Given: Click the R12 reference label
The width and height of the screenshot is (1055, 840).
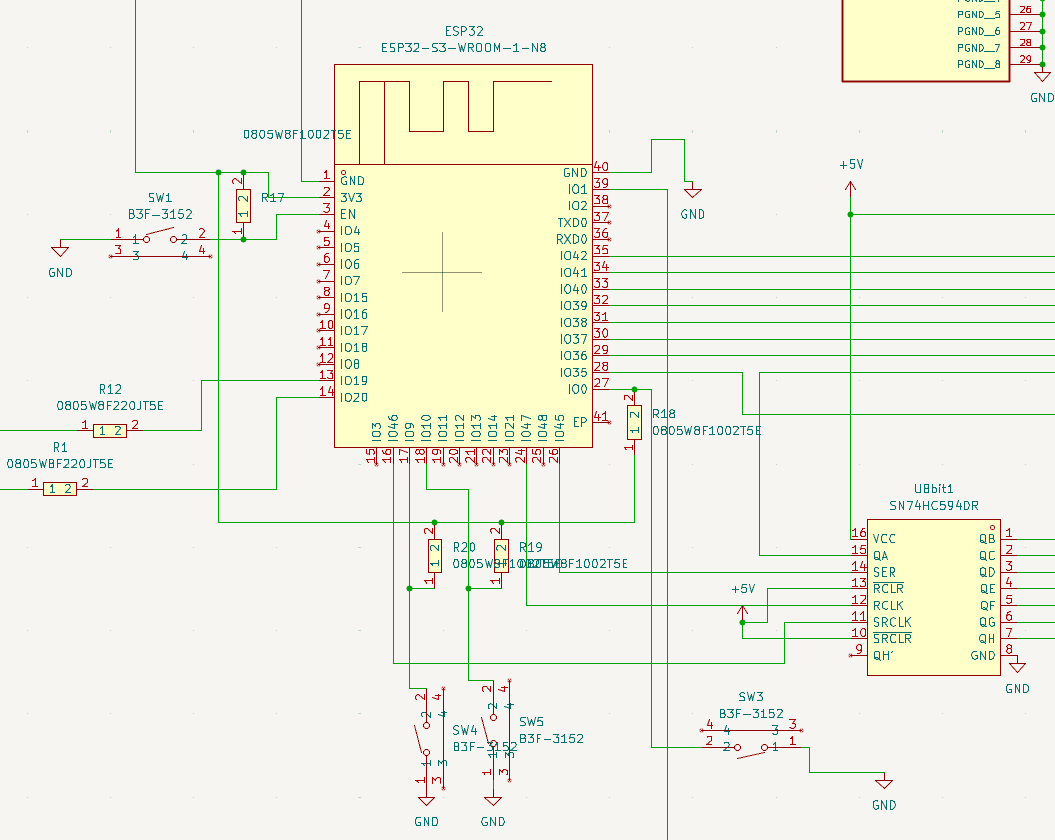Looking at the screenshot, I should 110,389.
